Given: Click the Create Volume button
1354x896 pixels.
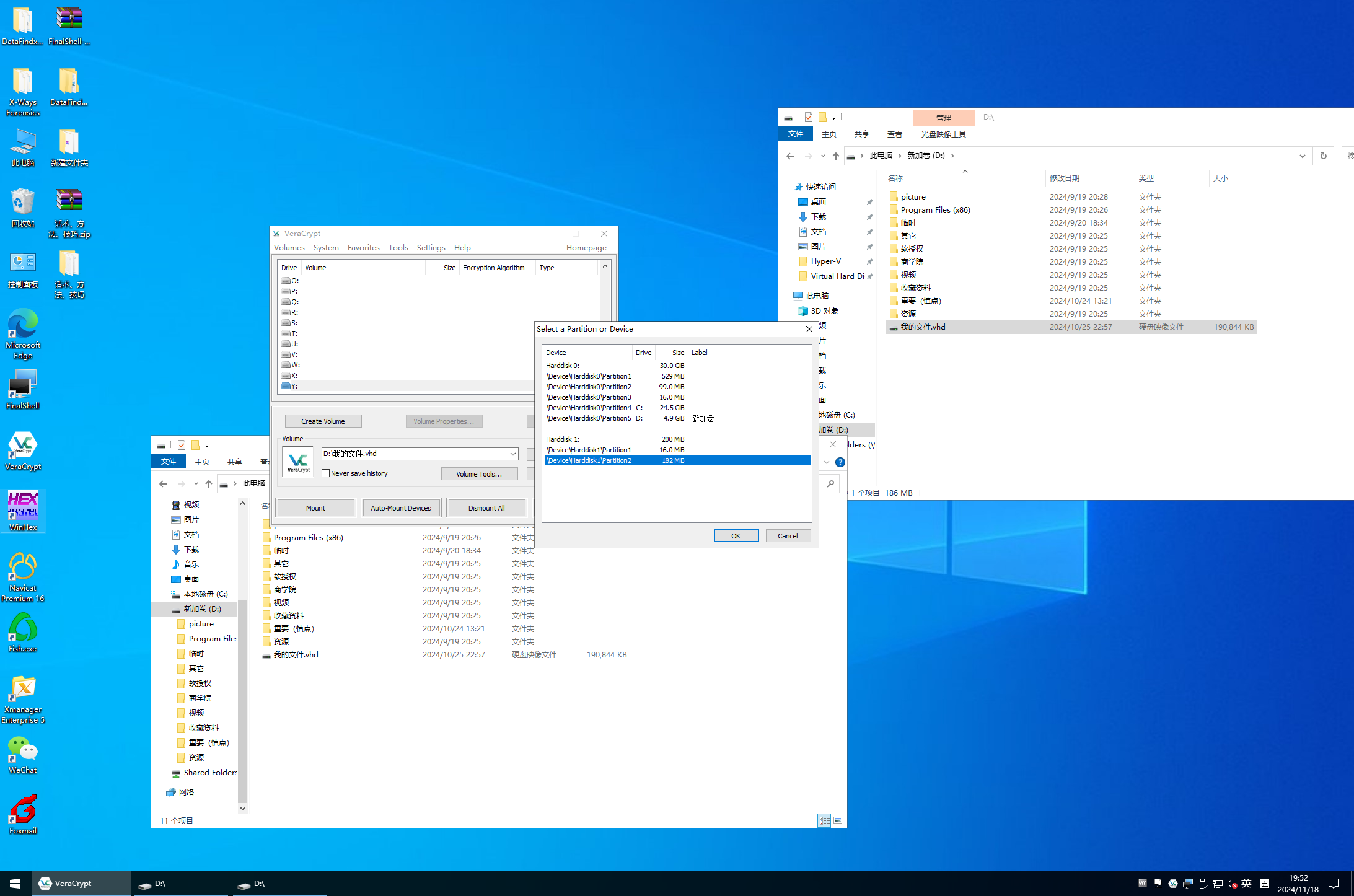Looking at the screenshot, I should coord(323,421).
